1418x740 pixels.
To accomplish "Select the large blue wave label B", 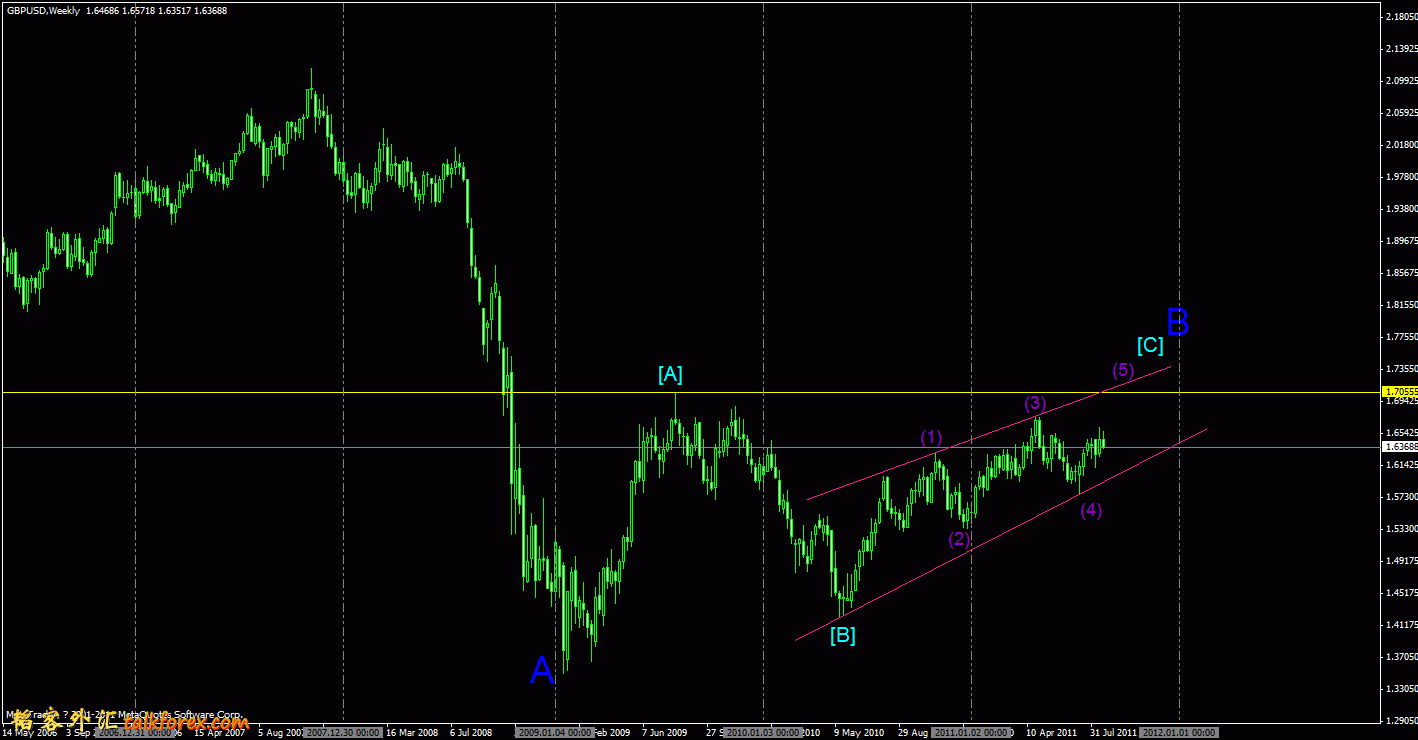I will (1177, 322).
